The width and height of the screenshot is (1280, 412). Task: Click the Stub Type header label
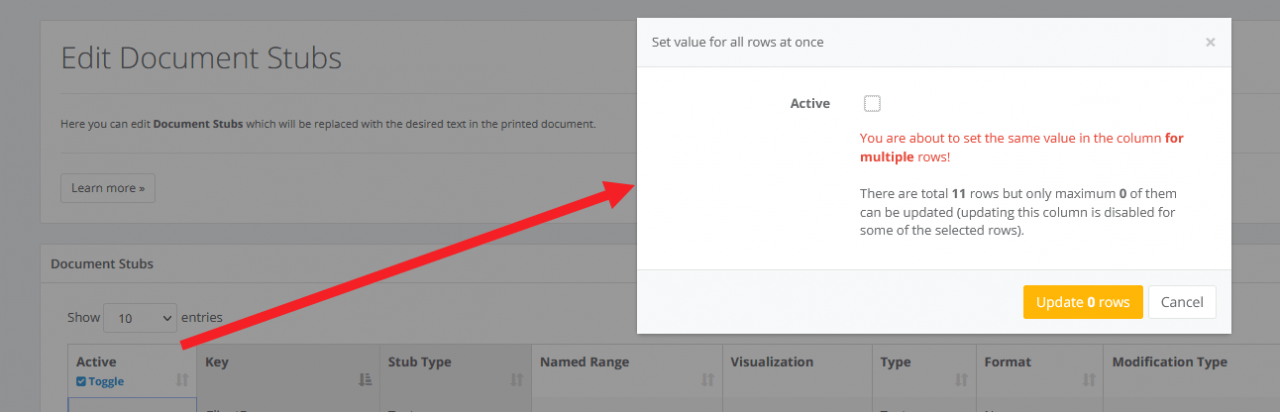[419, 362]
